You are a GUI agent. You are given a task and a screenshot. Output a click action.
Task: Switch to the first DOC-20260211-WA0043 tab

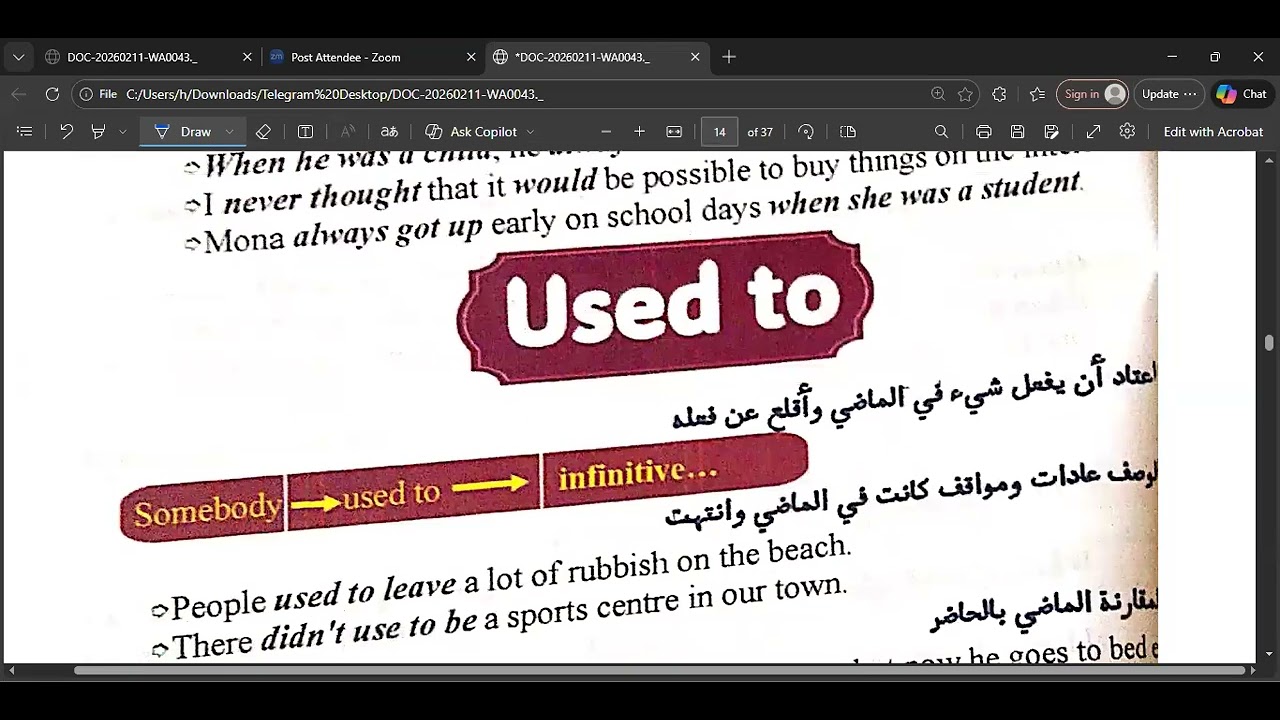click(x=147, y=57)
